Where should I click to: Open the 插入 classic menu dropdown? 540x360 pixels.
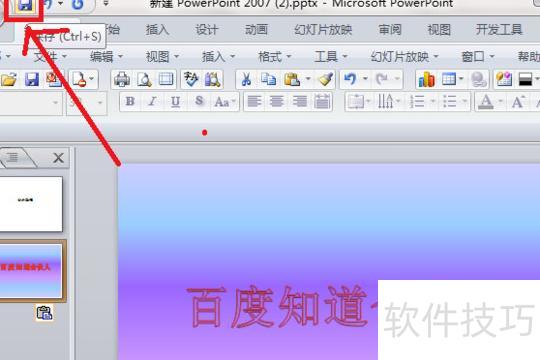218,56
